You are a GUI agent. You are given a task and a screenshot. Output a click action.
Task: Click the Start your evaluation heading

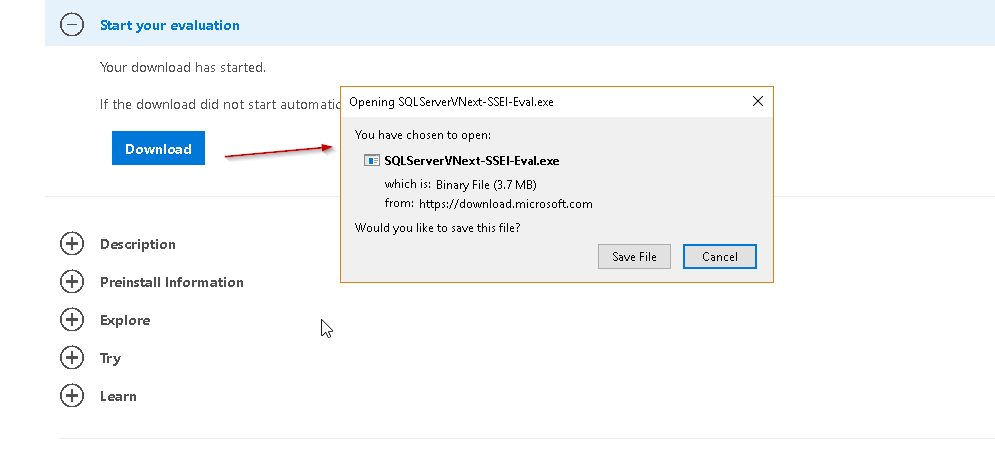point(169,25)
